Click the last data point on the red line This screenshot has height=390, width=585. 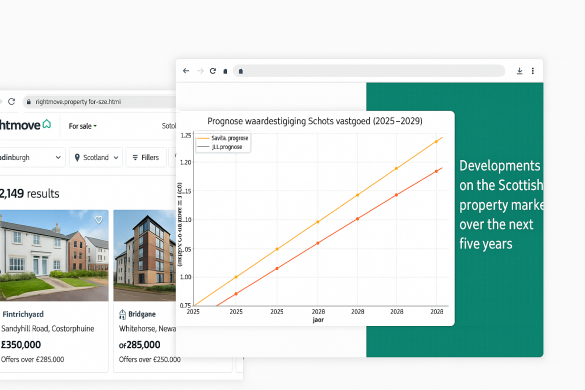(x=436, y=172)
